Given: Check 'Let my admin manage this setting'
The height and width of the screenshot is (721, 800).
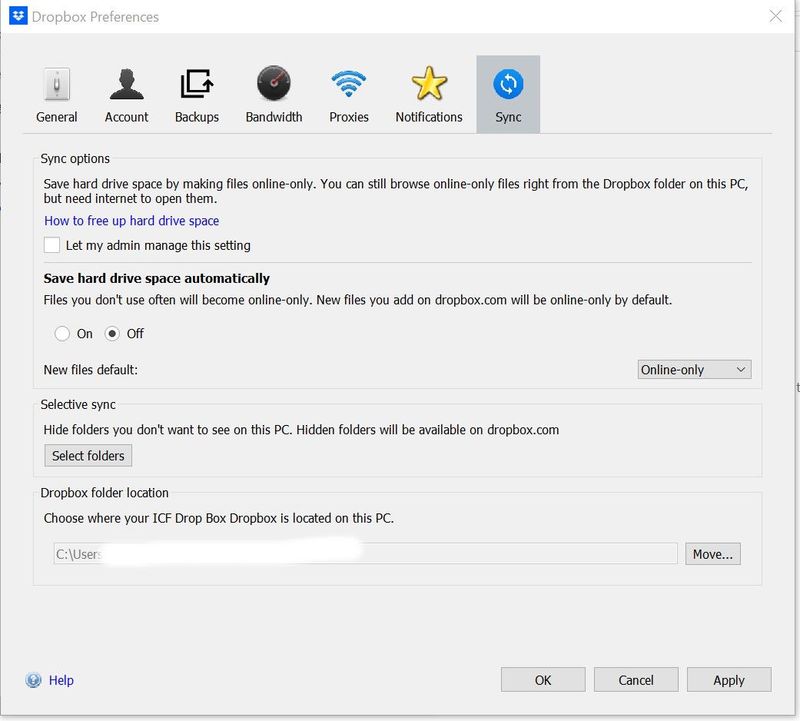Looking at the screenshot, I should 53,245.
